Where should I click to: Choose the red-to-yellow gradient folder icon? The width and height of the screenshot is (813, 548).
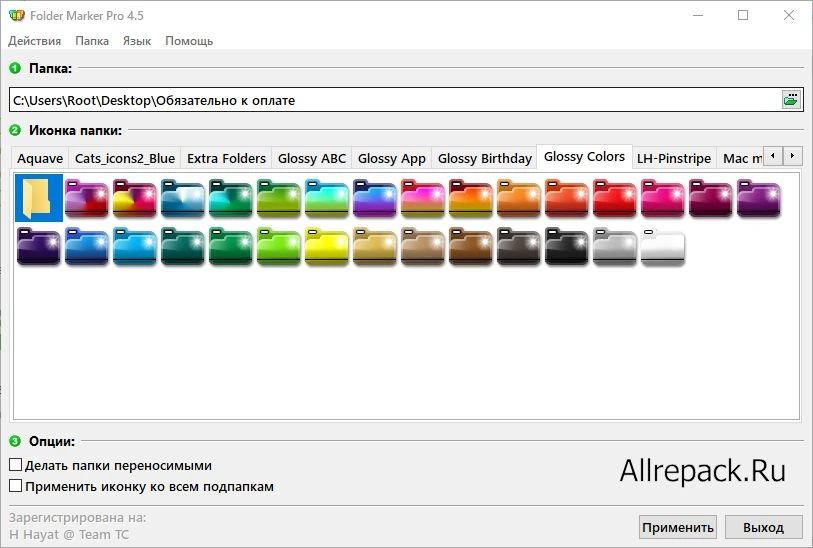click(470, 198)
